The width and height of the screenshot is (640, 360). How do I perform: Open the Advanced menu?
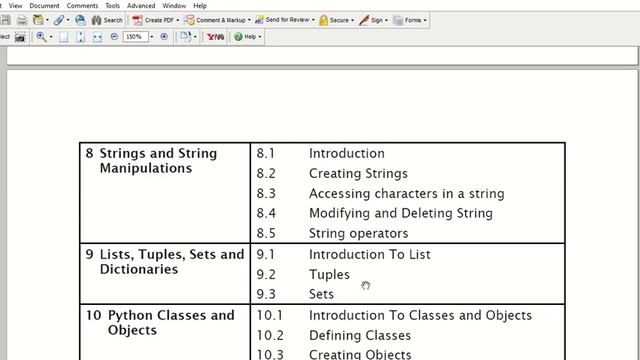pos(141,6)
